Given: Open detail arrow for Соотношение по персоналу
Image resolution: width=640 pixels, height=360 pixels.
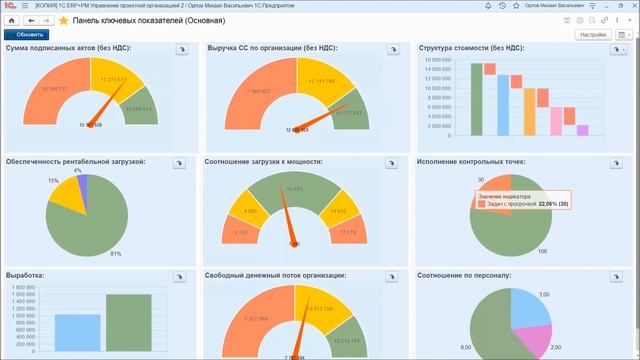Looking at the screenshot, I should point(616,277).
